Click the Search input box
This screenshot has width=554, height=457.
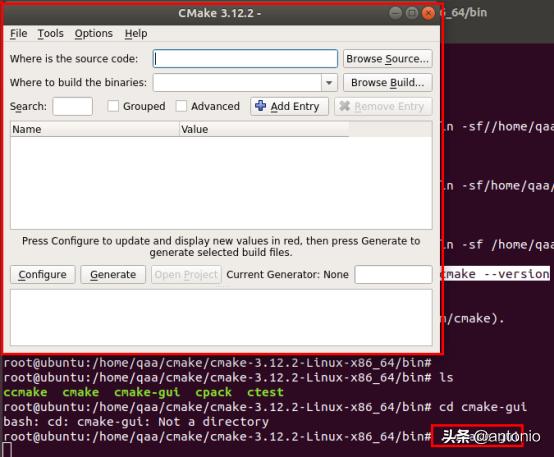click(x=72, y=106)
